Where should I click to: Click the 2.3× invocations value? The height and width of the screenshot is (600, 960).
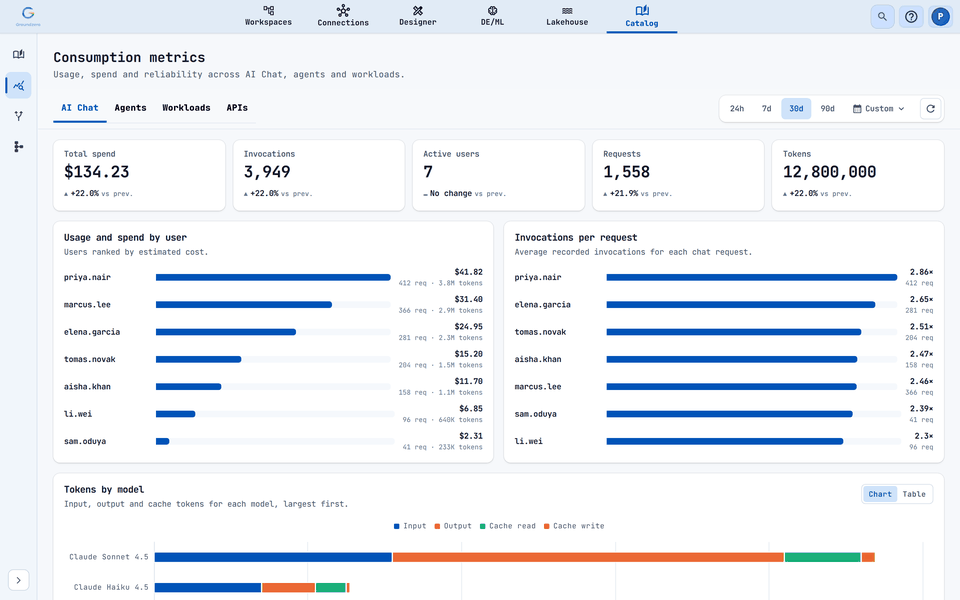924,436
